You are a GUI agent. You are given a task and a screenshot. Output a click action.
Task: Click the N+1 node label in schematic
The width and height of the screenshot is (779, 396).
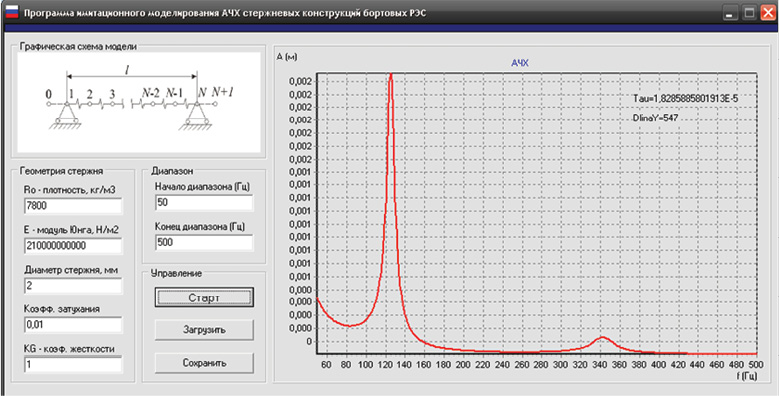223,92
